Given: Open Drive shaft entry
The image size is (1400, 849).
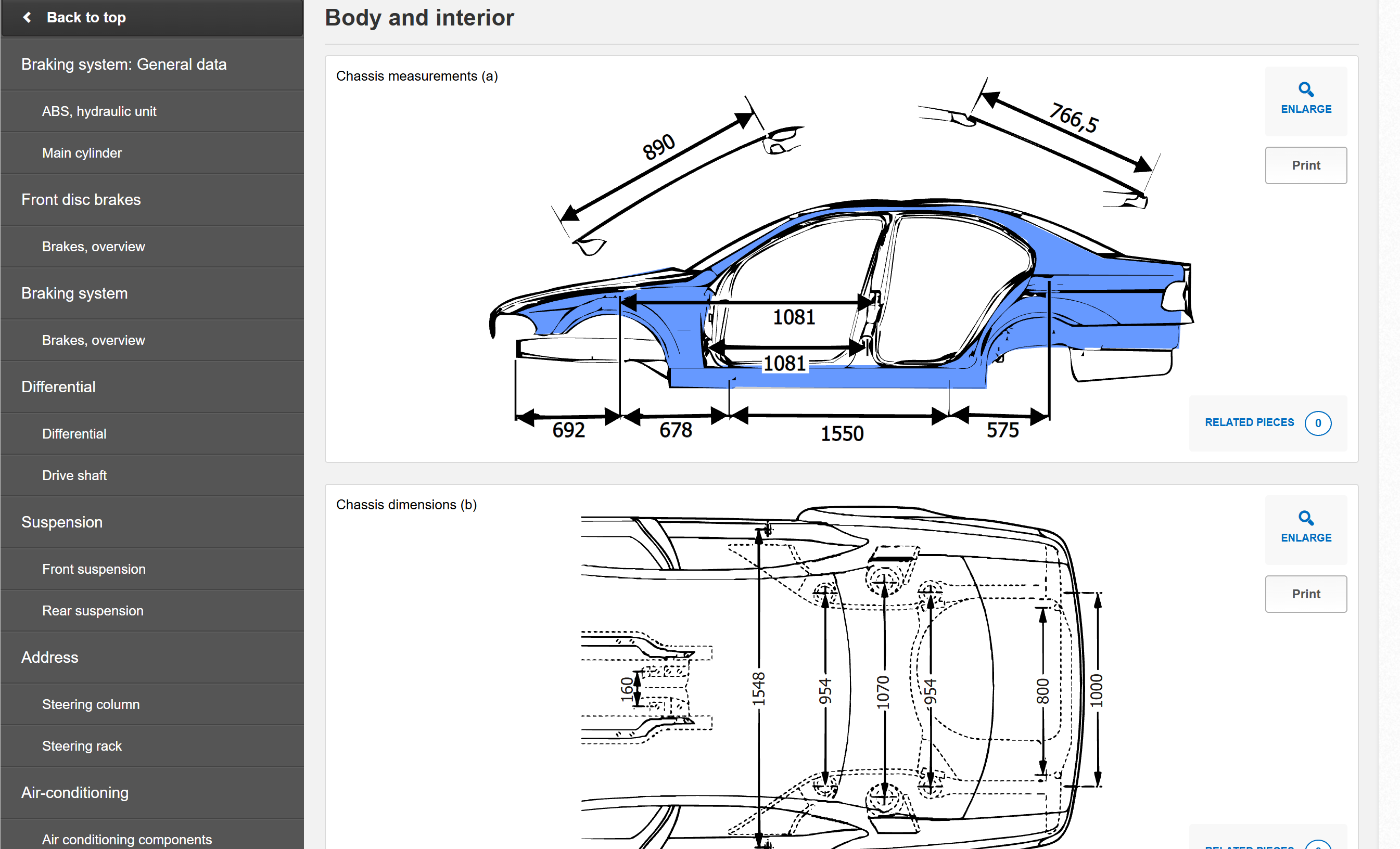Looking at the screenshot, I should 152,475.
